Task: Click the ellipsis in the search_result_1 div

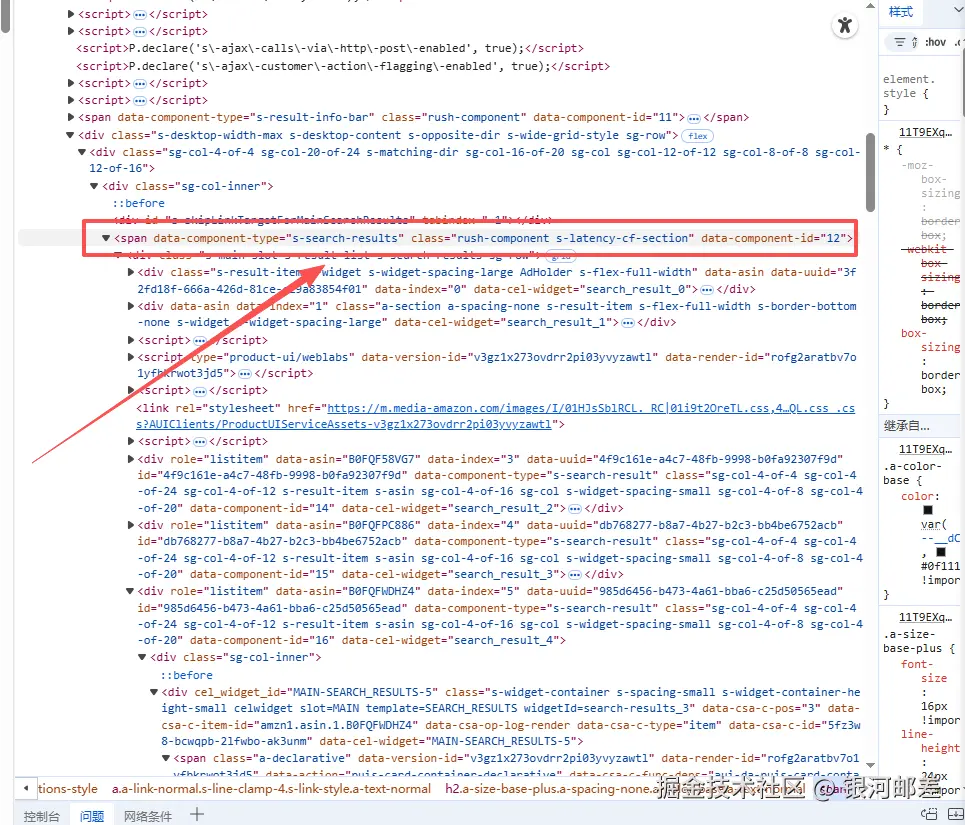Action: click(x=628, y=323)
